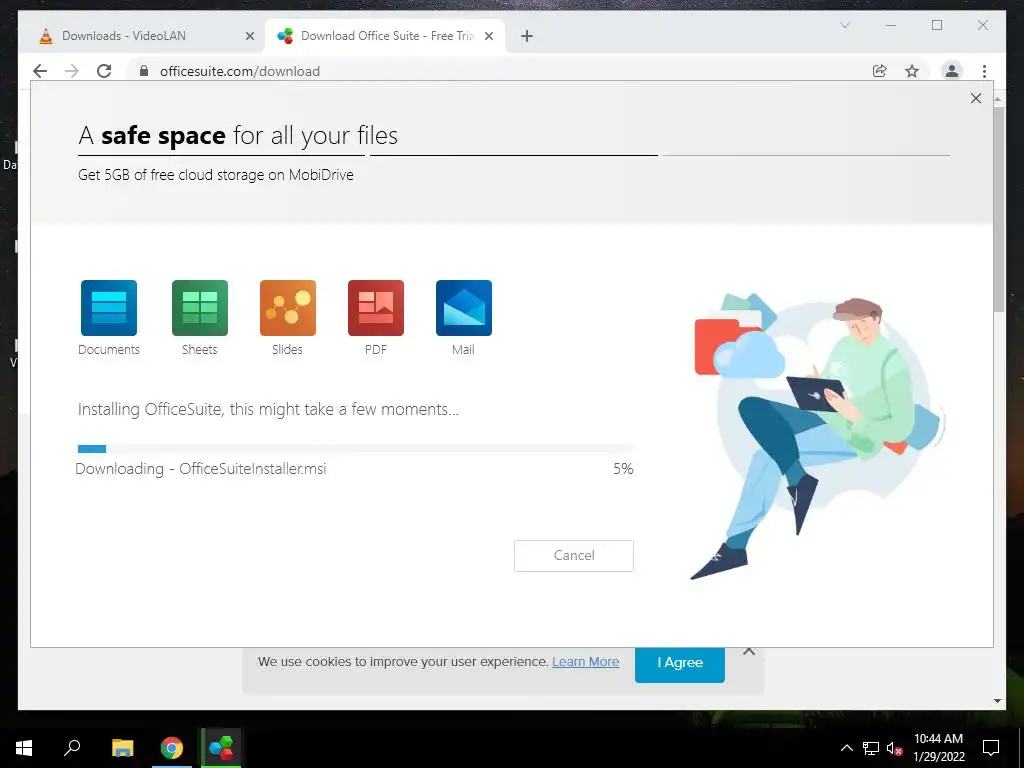Open network status tray icon
Screen dimensions: 1024x768
[871, 748]
